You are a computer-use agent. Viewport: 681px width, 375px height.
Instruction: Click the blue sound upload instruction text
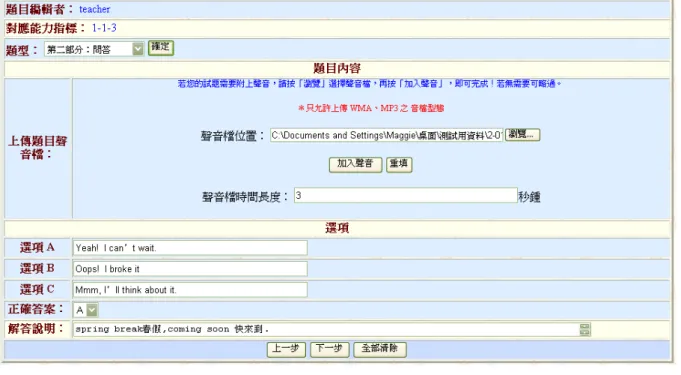[369, 83]
